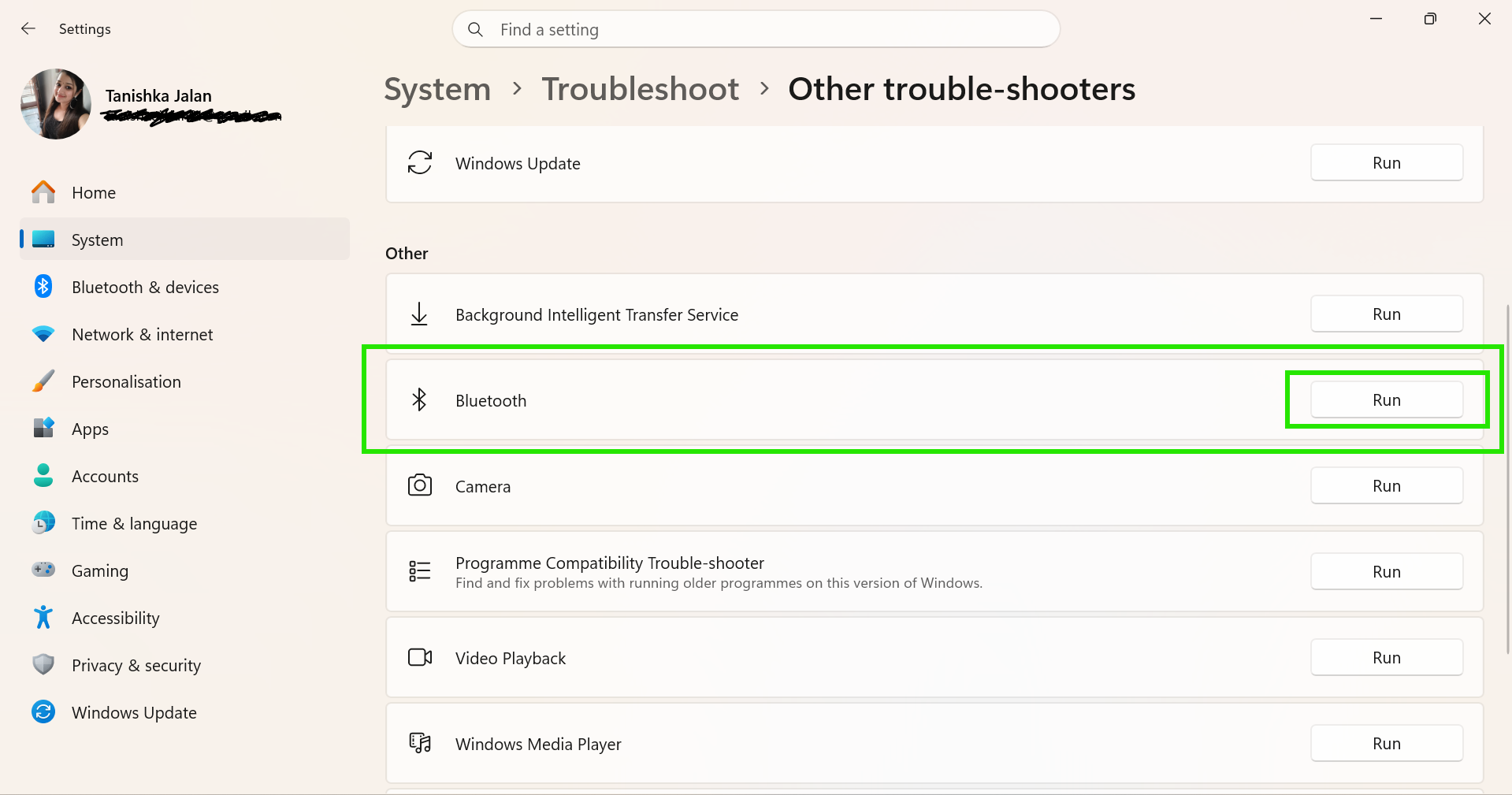Click the Personalisation paintbrush icon

43,381
